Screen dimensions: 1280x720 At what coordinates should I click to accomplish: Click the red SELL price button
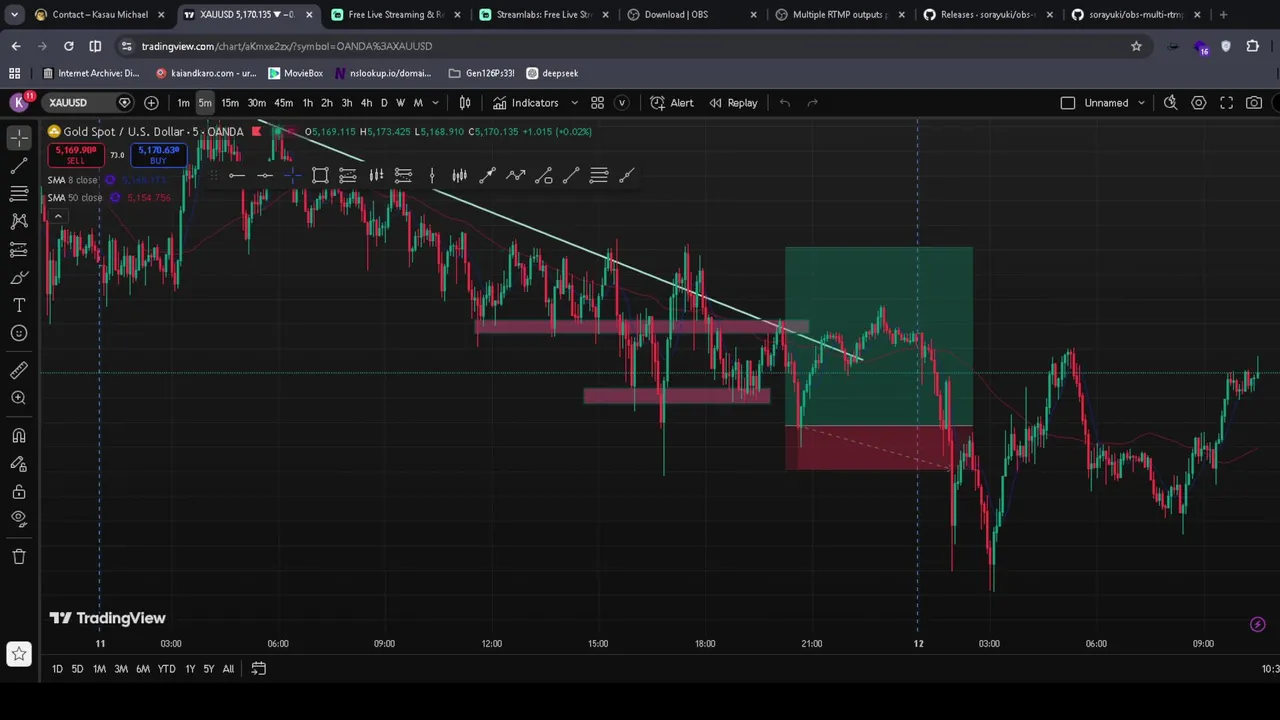(x=76, y=155)
